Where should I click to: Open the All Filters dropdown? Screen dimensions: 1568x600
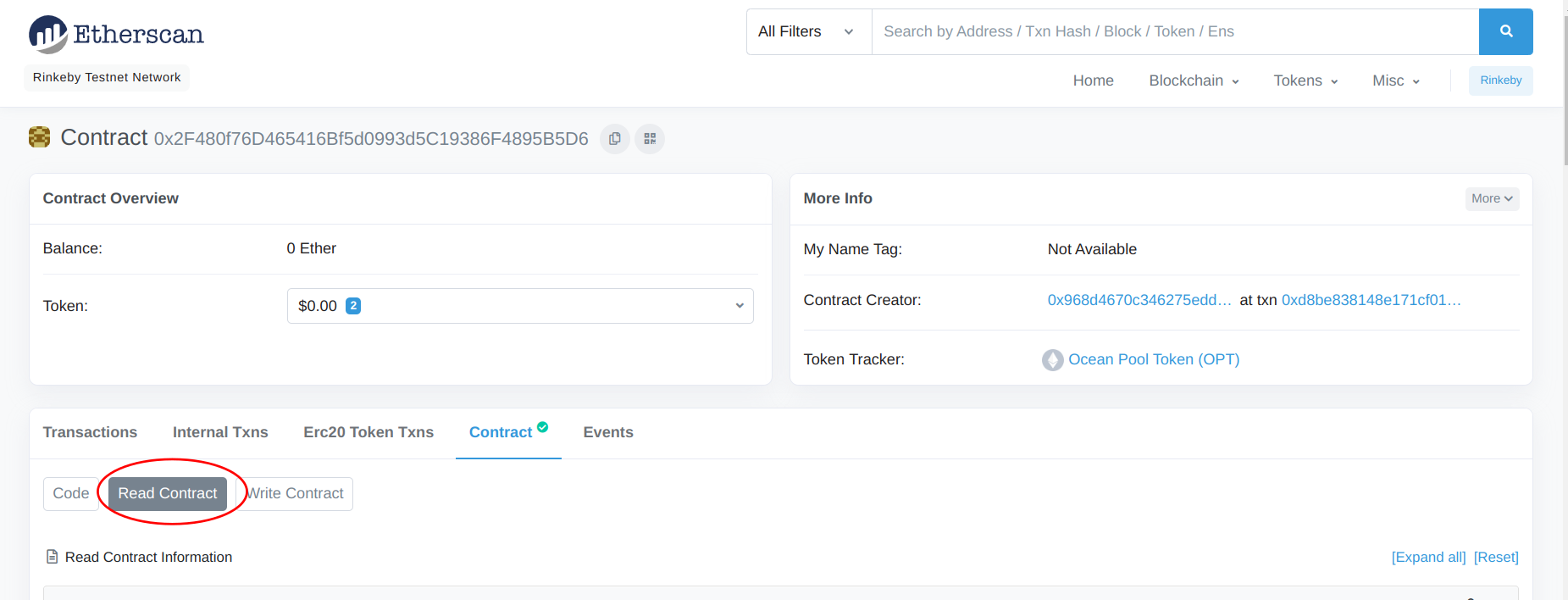[808, 31]
